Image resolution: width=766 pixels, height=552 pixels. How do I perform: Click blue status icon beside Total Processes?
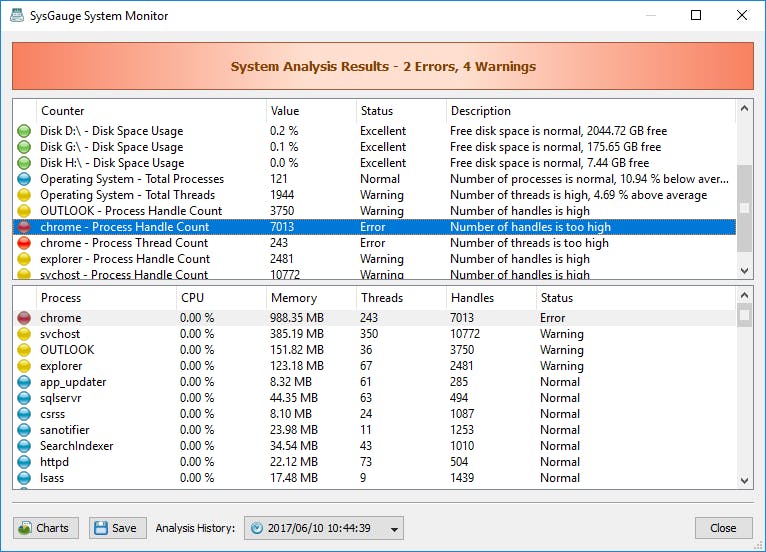[x=24, y=179]
